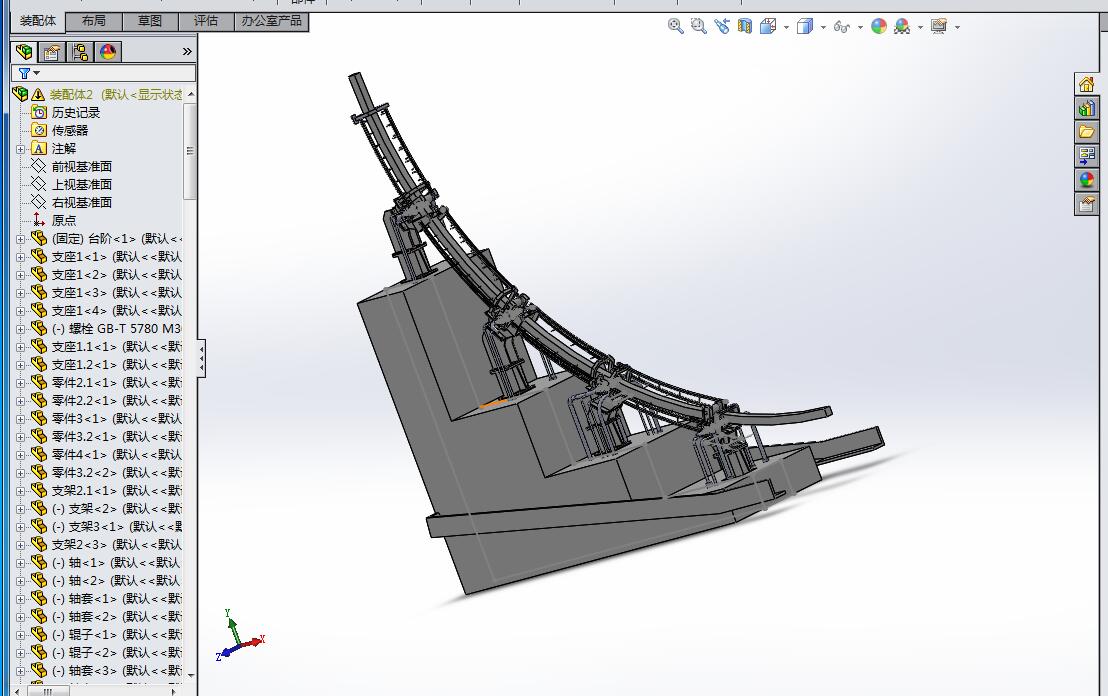
Task: Click the Hide/Show Items glasses icon
Action: pyautogui.click(x=842, y=27)
